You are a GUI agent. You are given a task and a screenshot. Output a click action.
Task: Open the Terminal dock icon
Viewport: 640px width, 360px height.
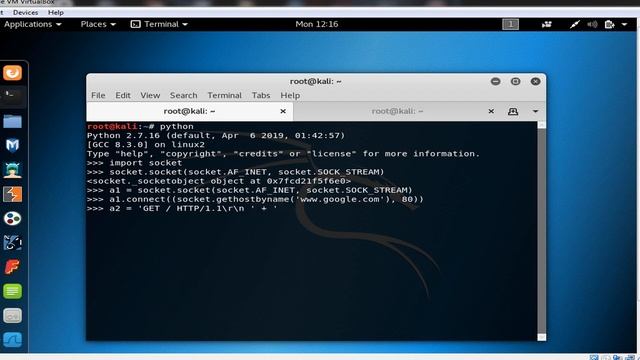[12, 96]
